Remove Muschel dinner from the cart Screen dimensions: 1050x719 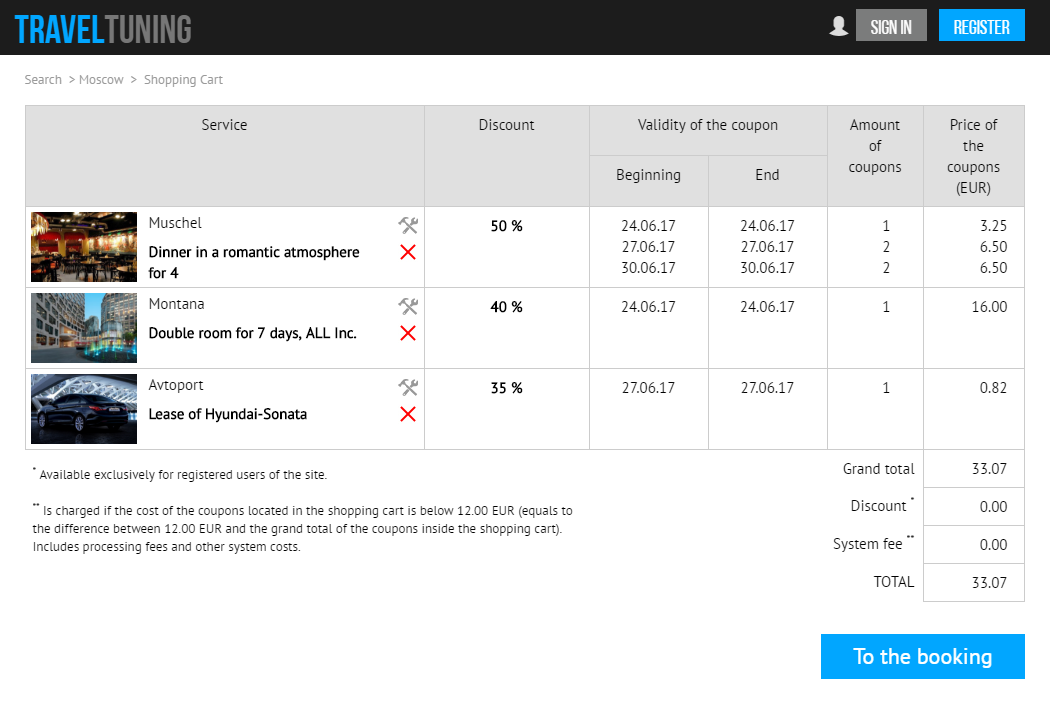408,252
